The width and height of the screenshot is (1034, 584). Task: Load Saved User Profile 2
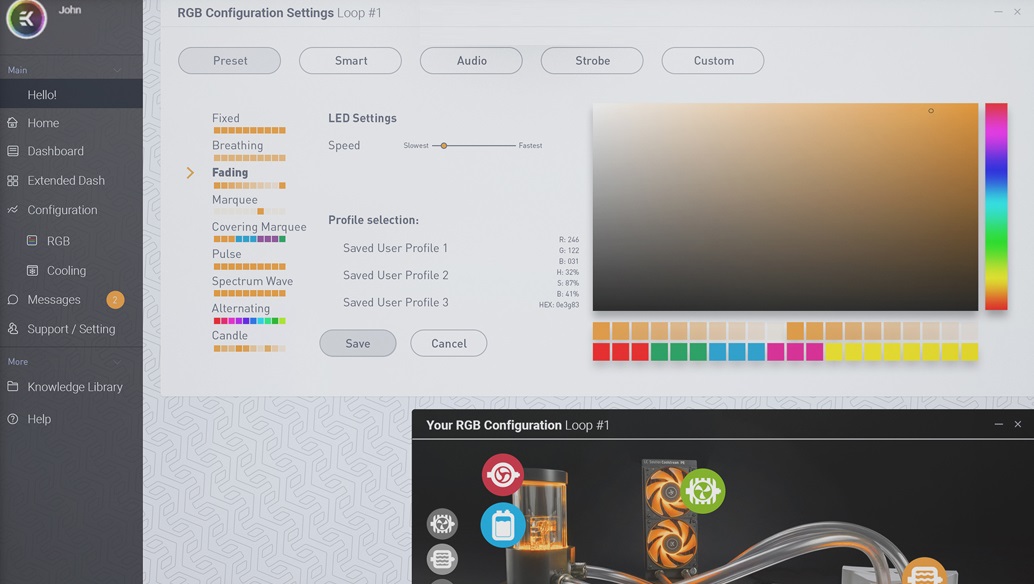pos(395,275)
